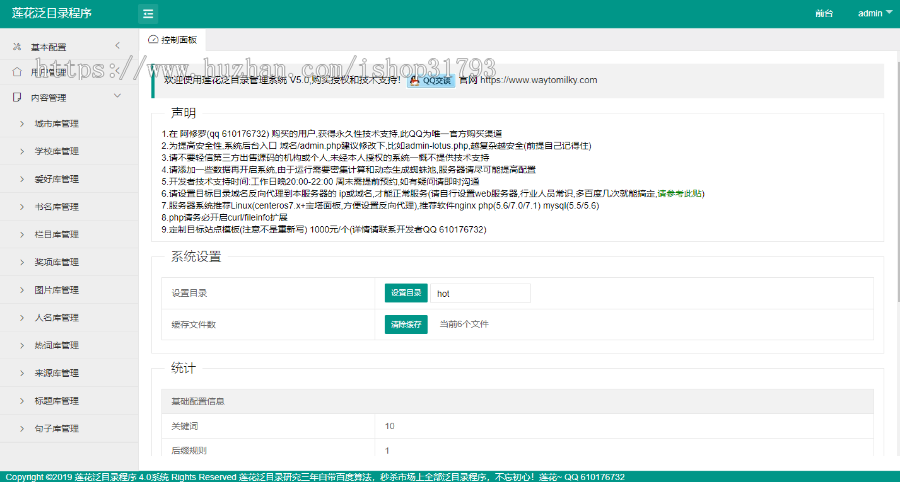Click the 关键词 row label

click(x=185, y=426)
